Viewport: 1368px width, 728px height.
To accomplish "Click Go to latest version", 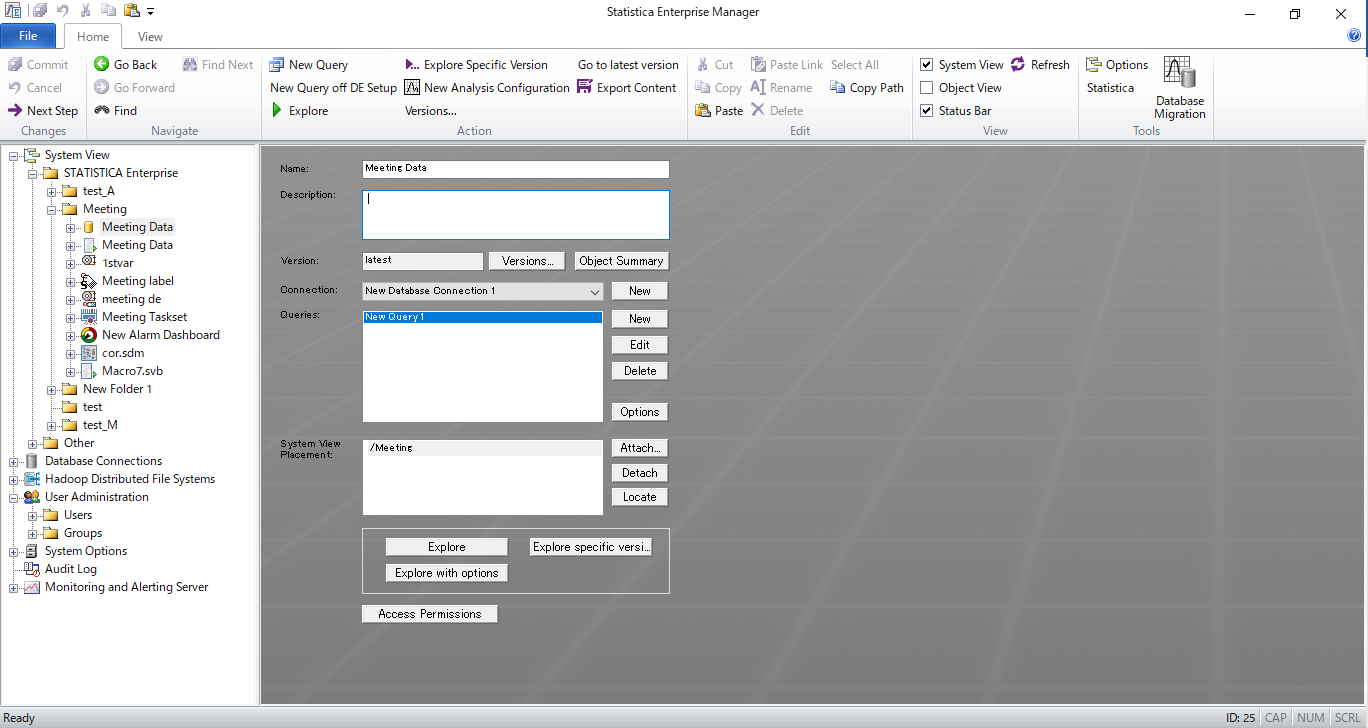I will [x=628, y=64].
